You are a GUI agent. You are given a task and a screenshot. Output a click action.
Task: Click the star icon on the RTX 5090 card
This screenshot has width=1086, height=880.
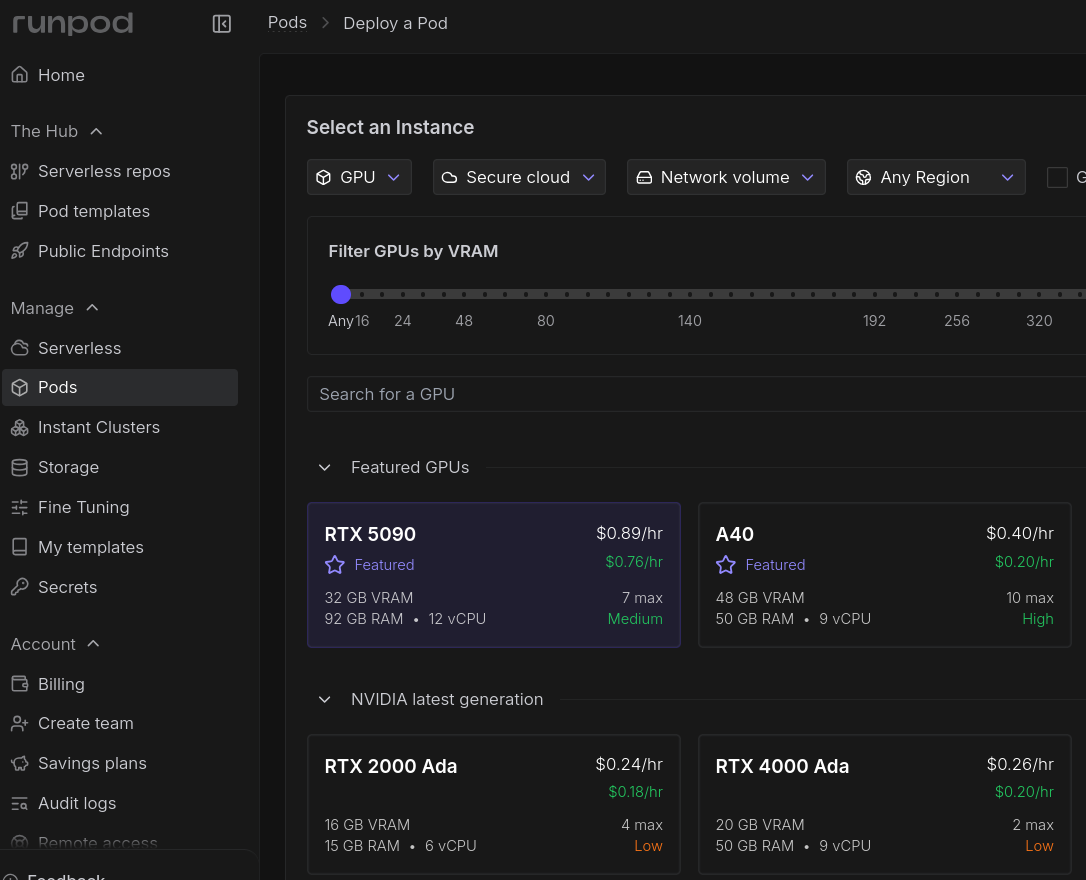tap(335, 565)
